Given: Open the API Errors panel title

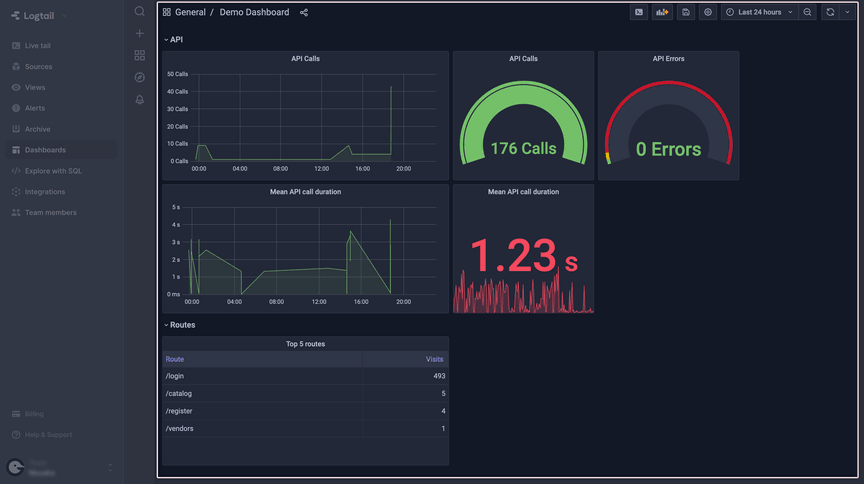Looking at the screenshot, I should coord(668,58).
